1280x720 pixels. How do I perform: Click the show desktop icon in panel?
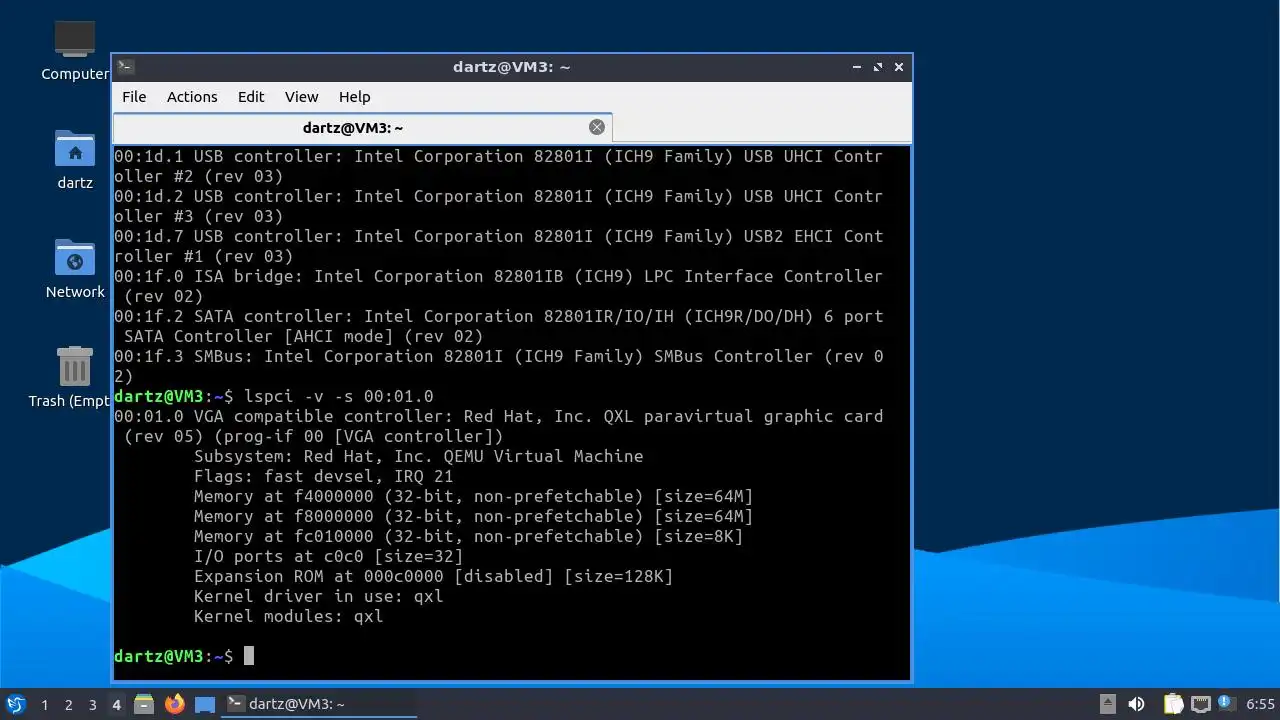[205, 704]
